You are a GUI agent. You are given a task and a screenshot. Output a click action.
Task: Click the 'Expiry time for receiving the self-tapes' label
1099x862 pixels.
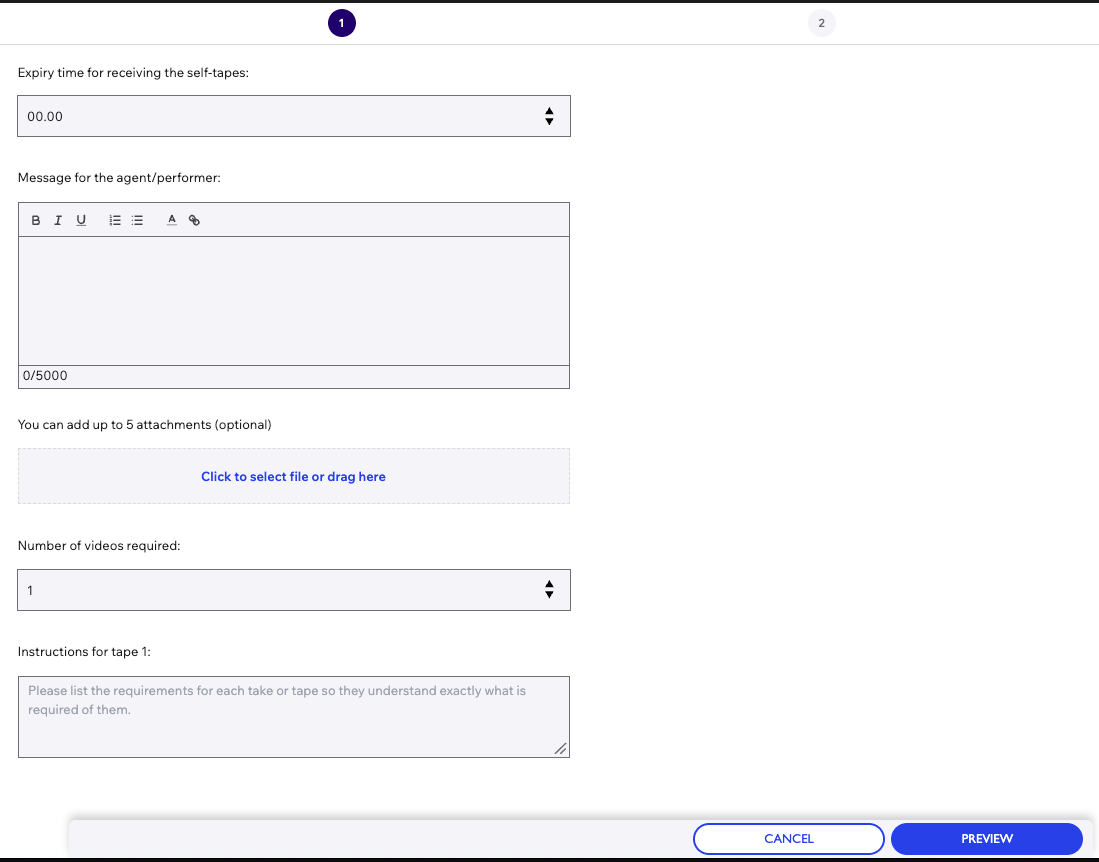point(133,73)
